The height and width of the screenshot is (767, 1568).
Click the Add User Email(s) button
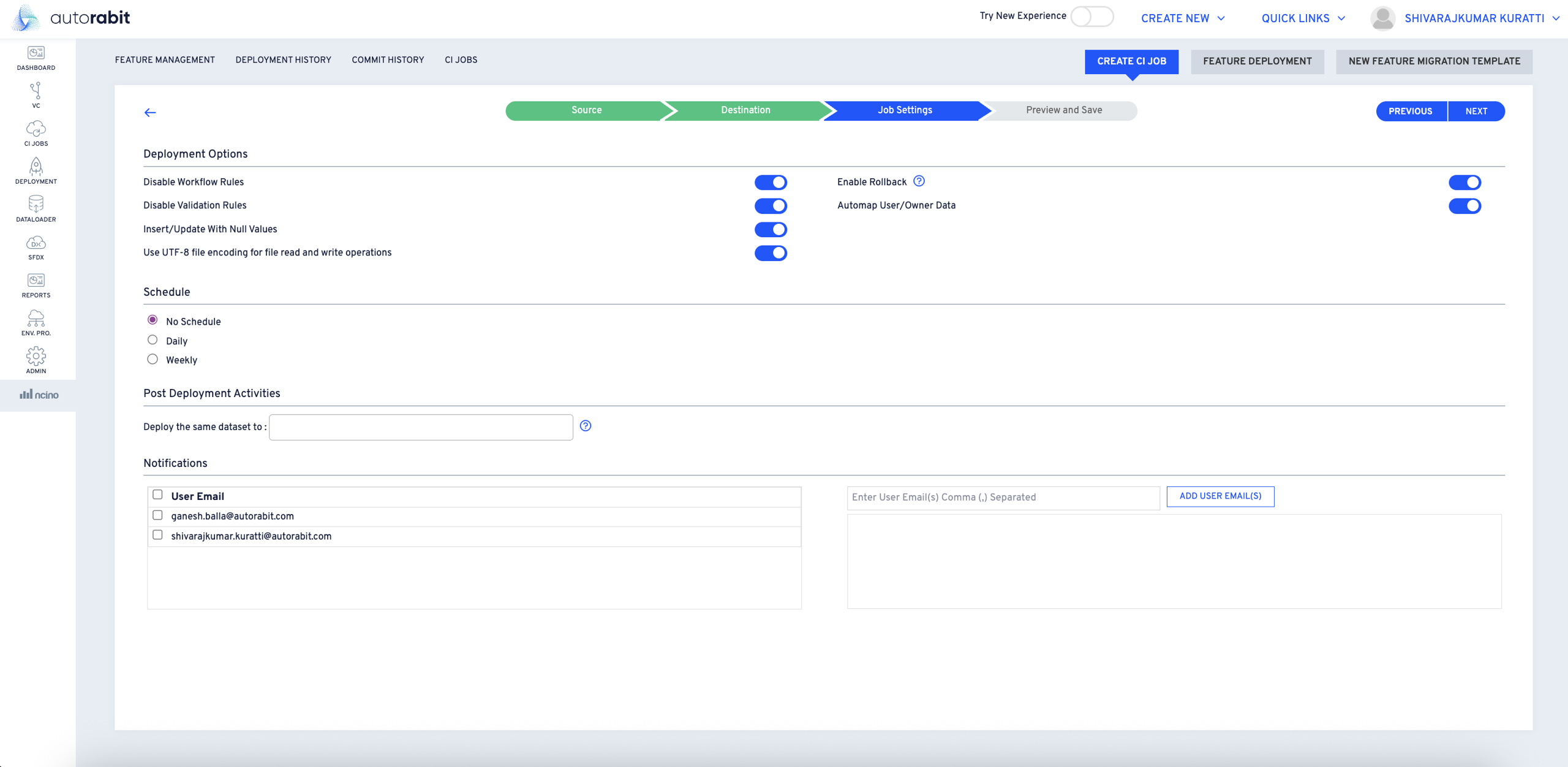(x=1220, y=496)
